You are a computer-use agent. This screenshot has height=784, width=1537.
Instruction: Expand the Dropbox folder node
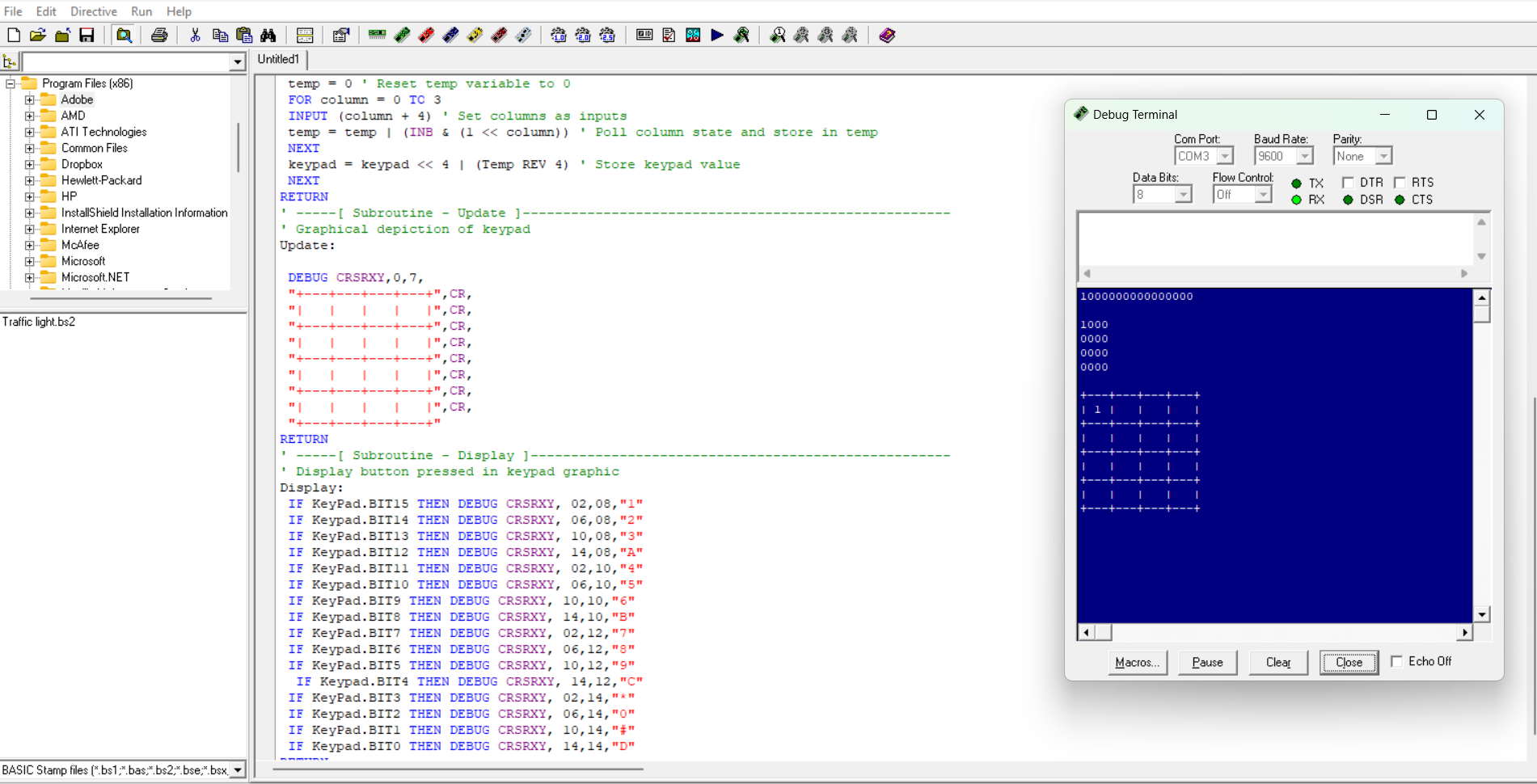tap(29, 164)
